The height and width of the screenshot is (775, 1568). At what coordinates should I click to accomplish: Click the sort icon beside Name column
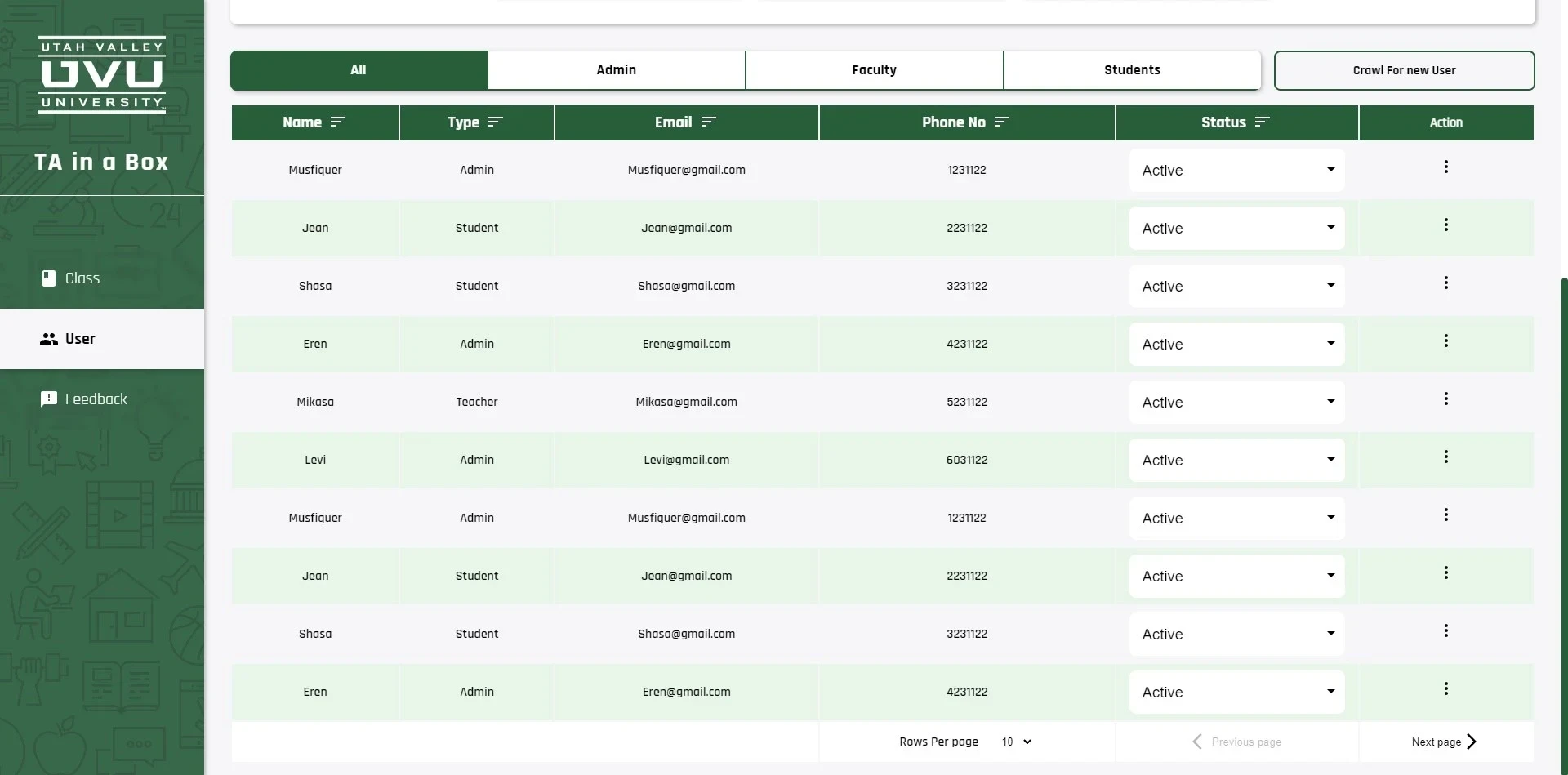(338, 122)
